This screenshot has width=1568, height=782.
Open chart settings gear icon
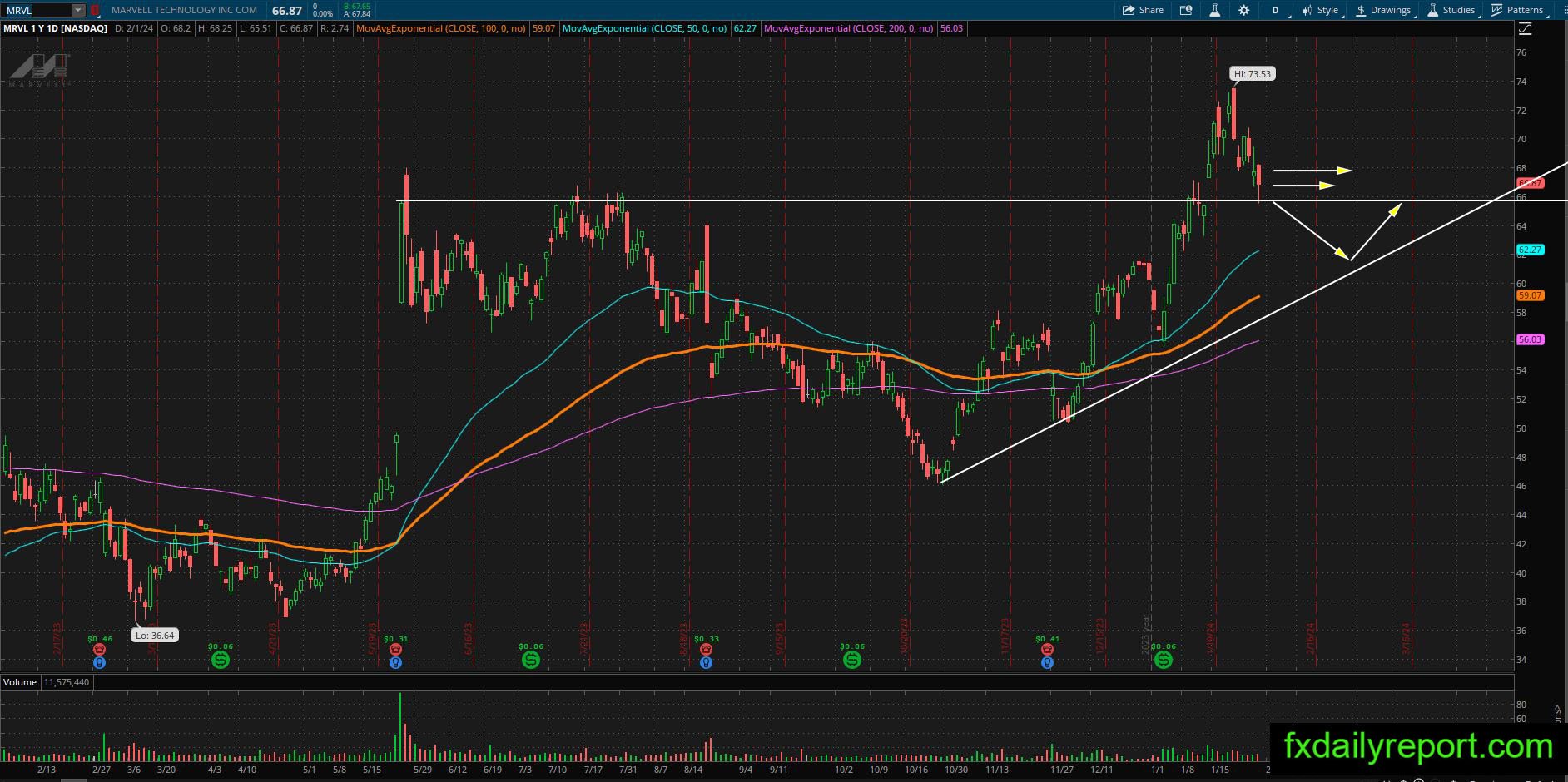coord(1244,10)
